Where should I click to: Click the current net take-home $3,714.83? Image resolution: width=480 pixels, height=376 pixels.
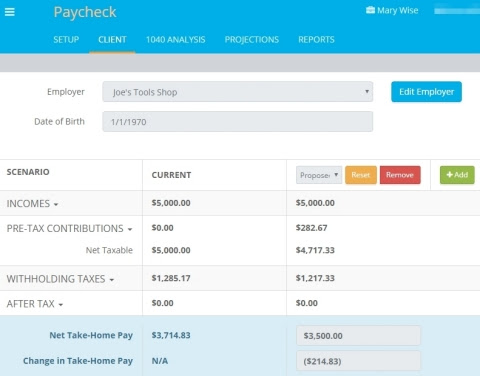coord(171,335)
